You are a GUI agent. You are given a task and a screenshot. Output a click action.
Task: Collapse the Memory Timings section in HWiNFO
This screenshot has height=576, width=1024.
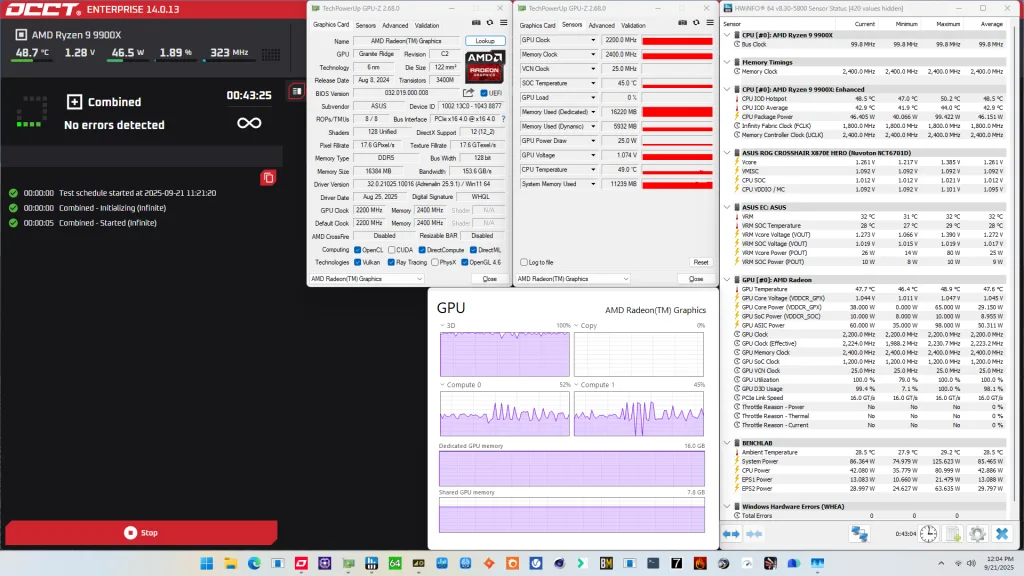tap(727, 60)
